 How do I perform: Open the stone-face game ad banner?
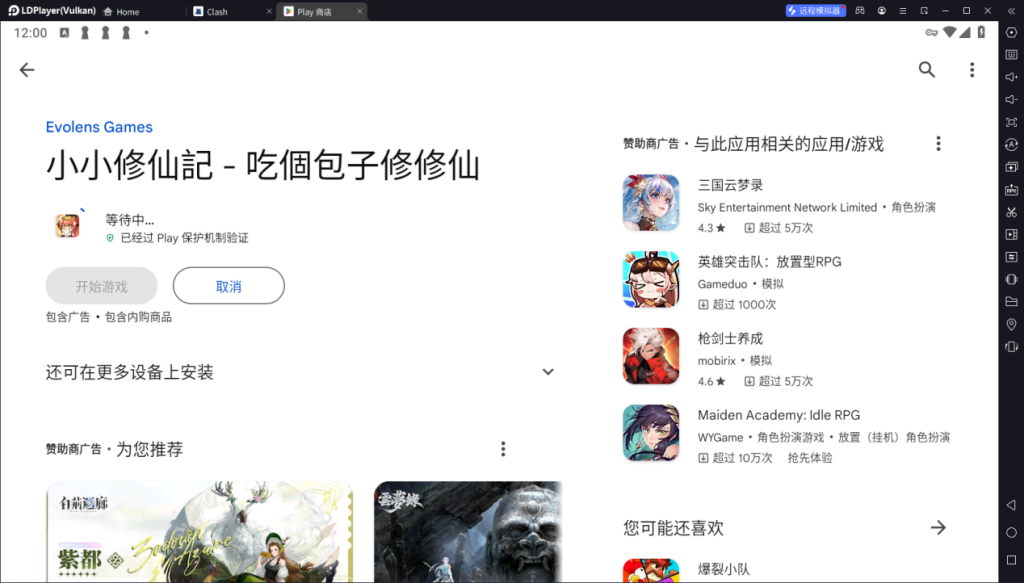(468, 532)
